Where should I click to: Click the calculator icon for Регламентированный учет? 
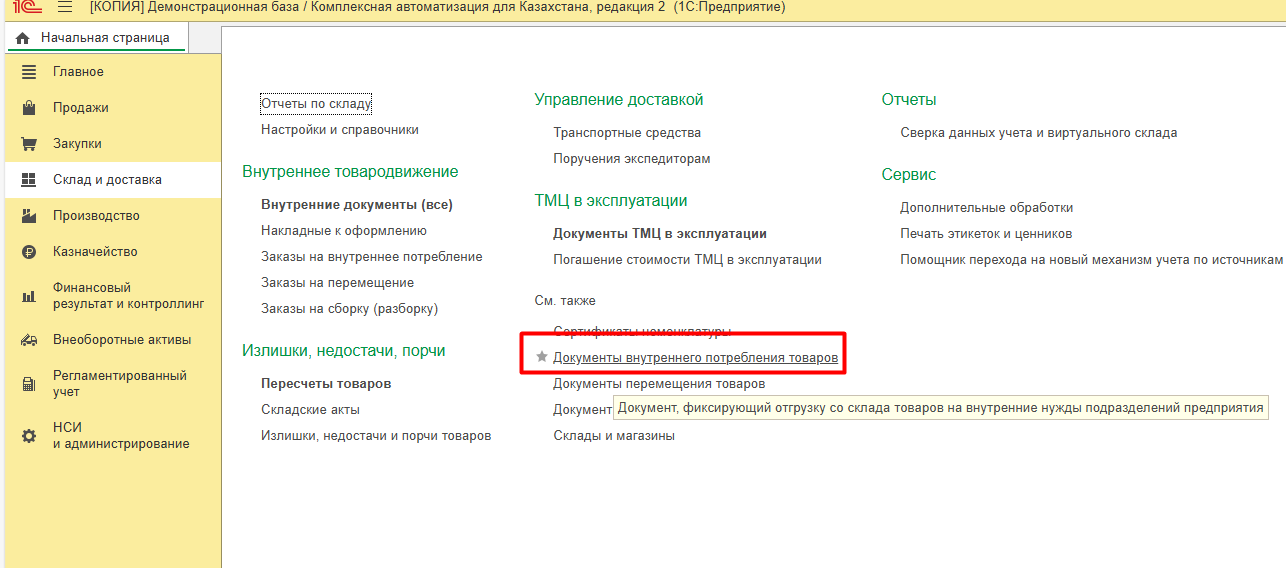(x=29, y=384)
